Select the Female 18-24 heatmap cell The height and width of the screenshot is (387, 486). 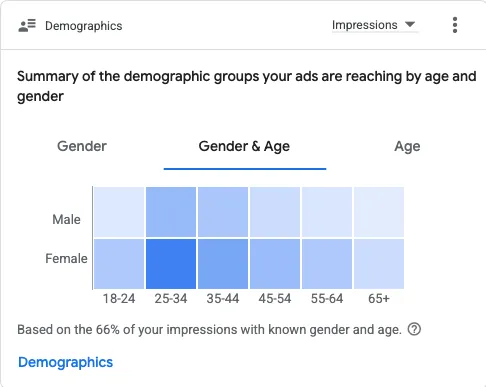coord(119,264)
